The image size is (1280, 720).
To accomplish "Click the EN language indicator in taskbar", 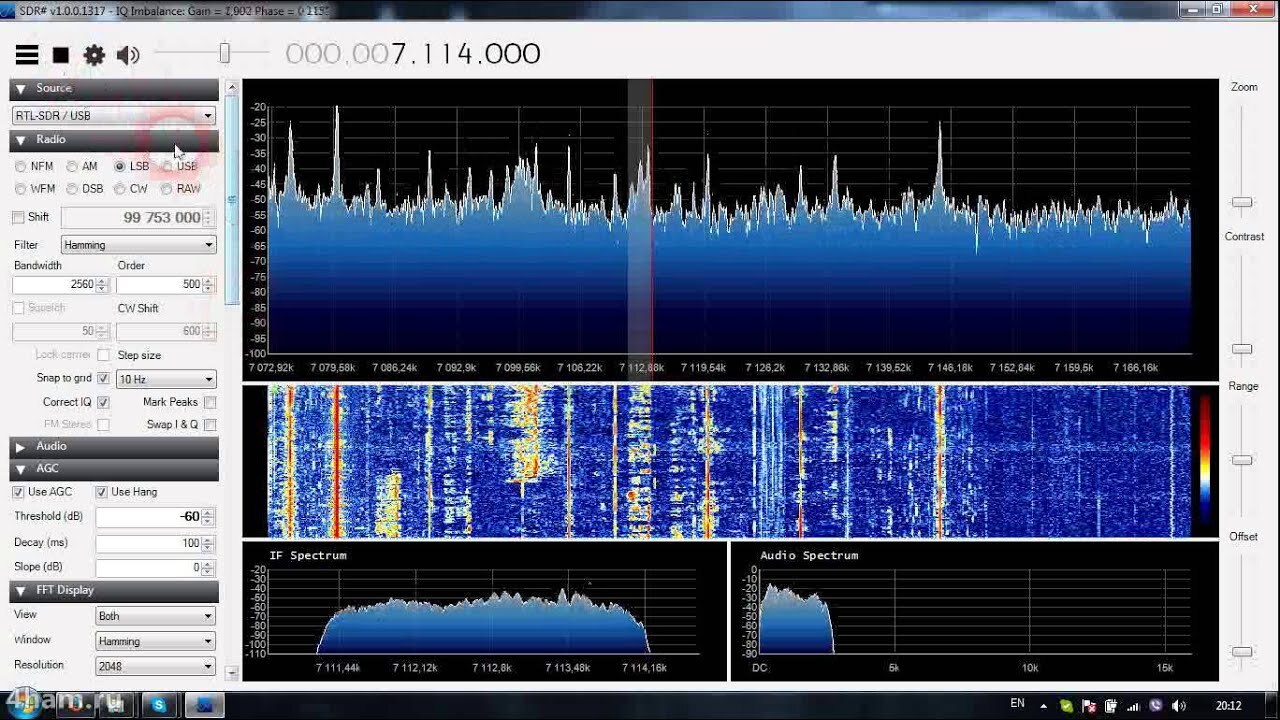I will coord(1017,703).
